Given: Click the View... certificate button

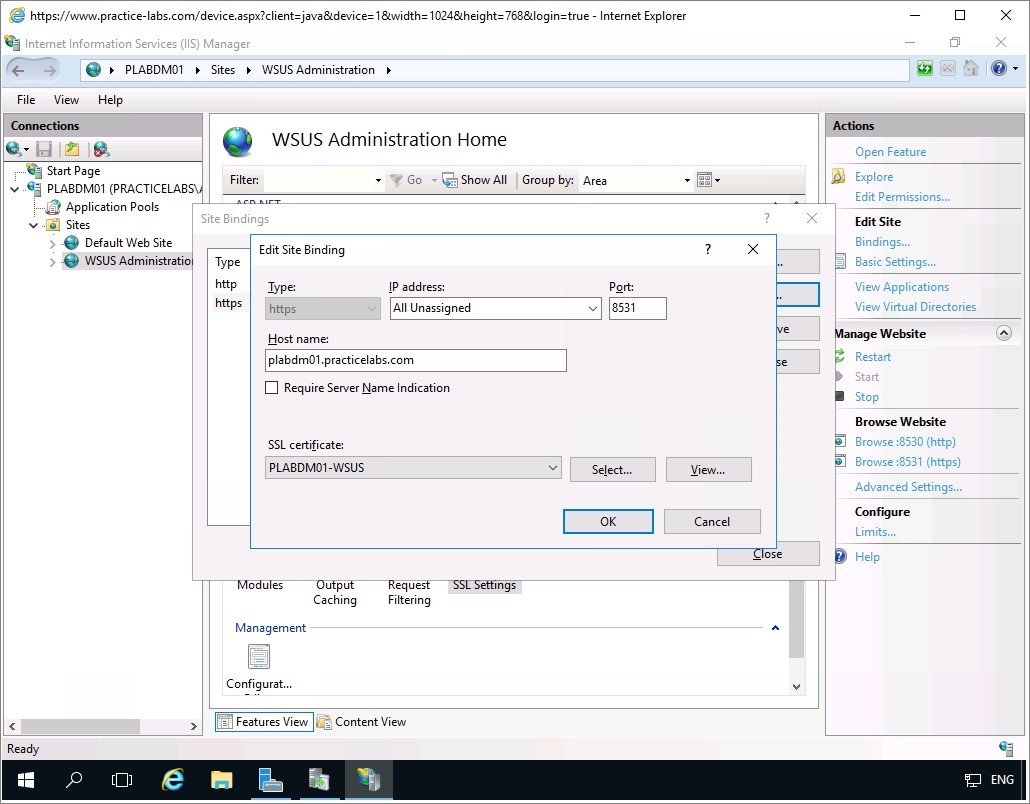Looking at the screenshot, I should 708,470.
